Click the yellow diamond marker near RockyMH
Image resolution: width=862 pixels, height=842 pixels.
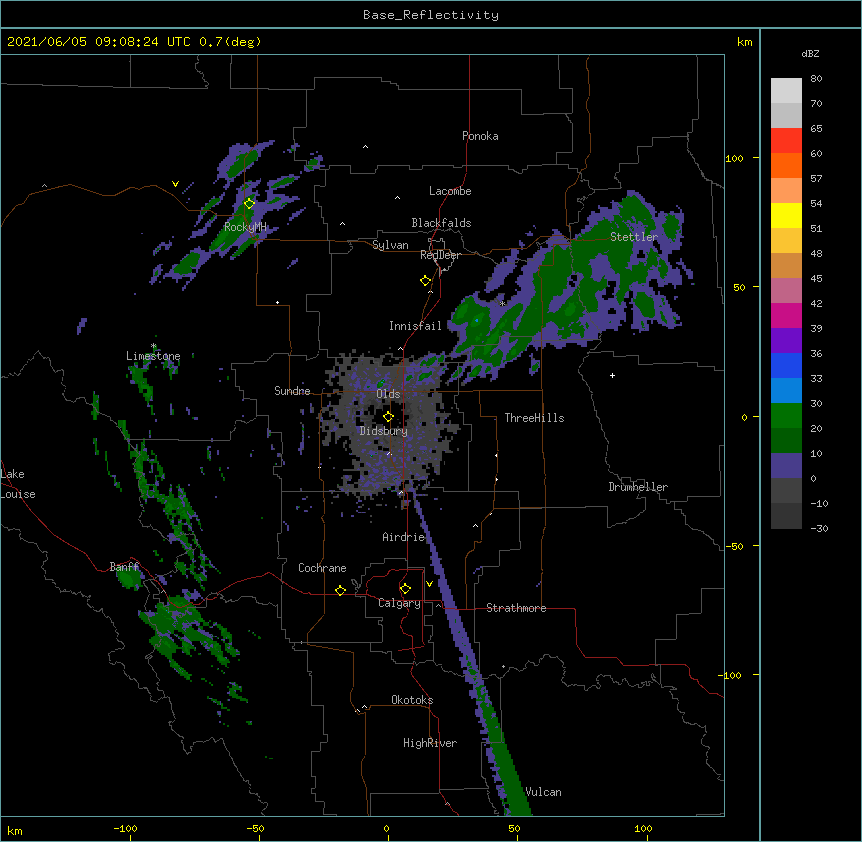click(249, 204)
